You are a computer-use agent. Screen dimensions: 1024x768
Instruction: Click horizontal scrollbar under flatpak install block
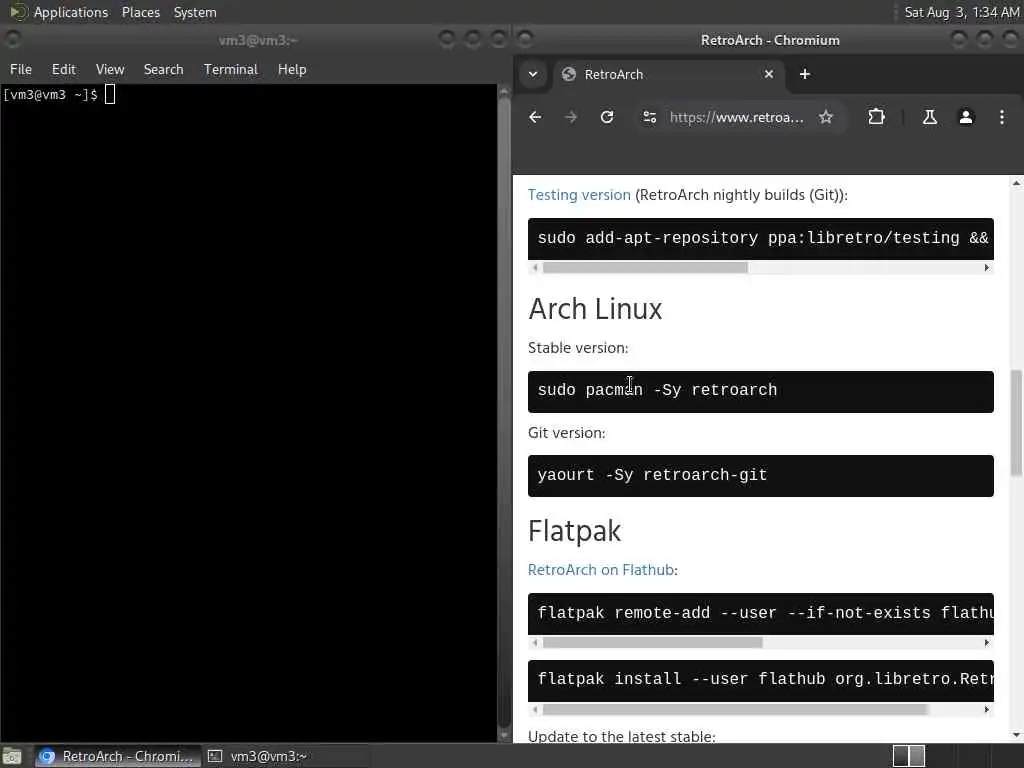(x=735, y=709)
